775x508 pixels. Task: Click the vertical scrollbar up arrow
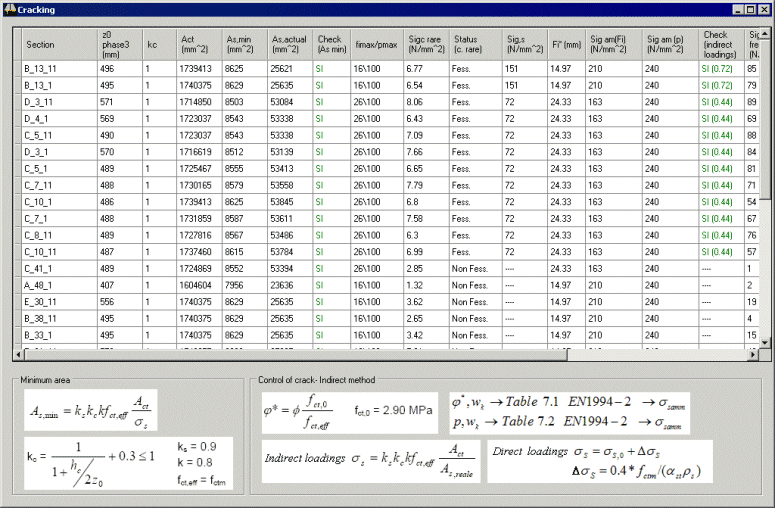point(764,33)
